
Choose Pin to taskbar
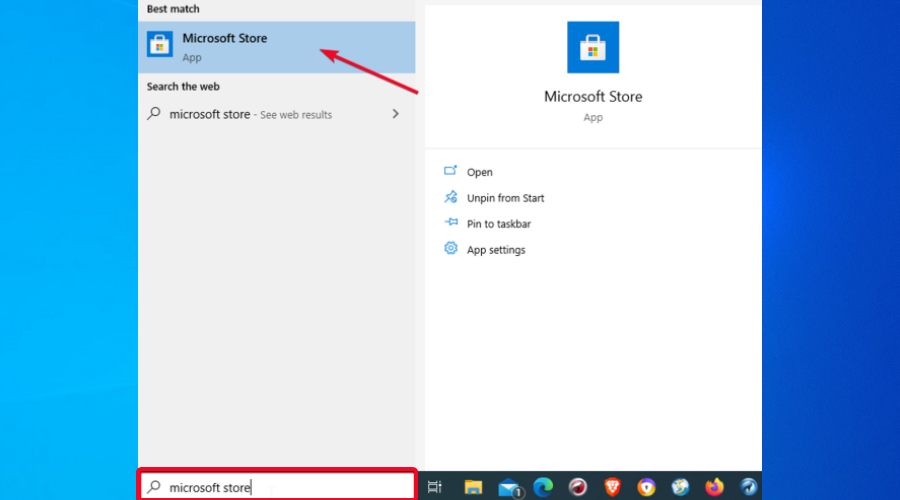[x=498, y=224]
